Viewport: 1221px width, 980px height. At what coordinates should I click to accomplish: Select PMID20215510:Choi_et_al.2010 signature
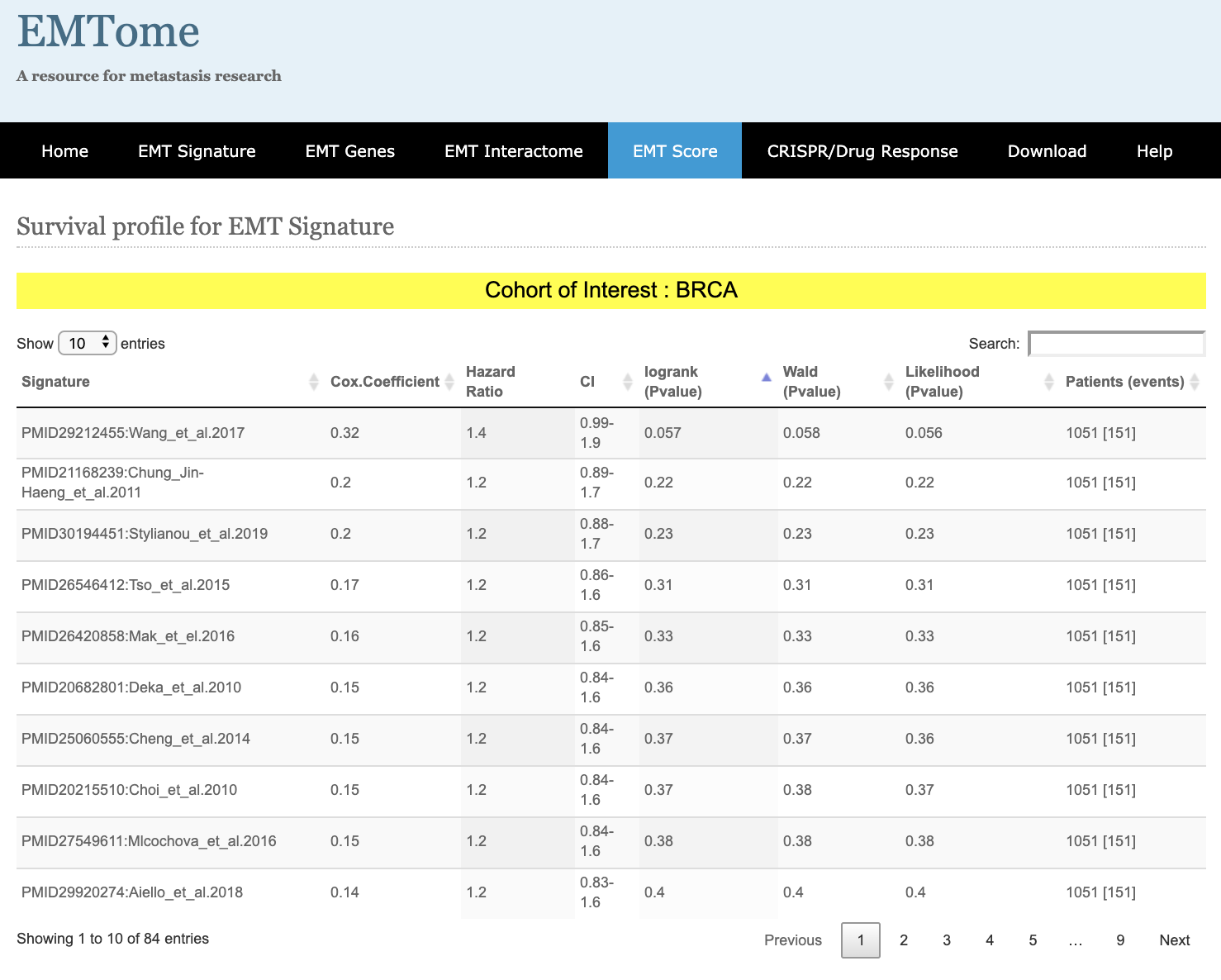pos(129,790)
